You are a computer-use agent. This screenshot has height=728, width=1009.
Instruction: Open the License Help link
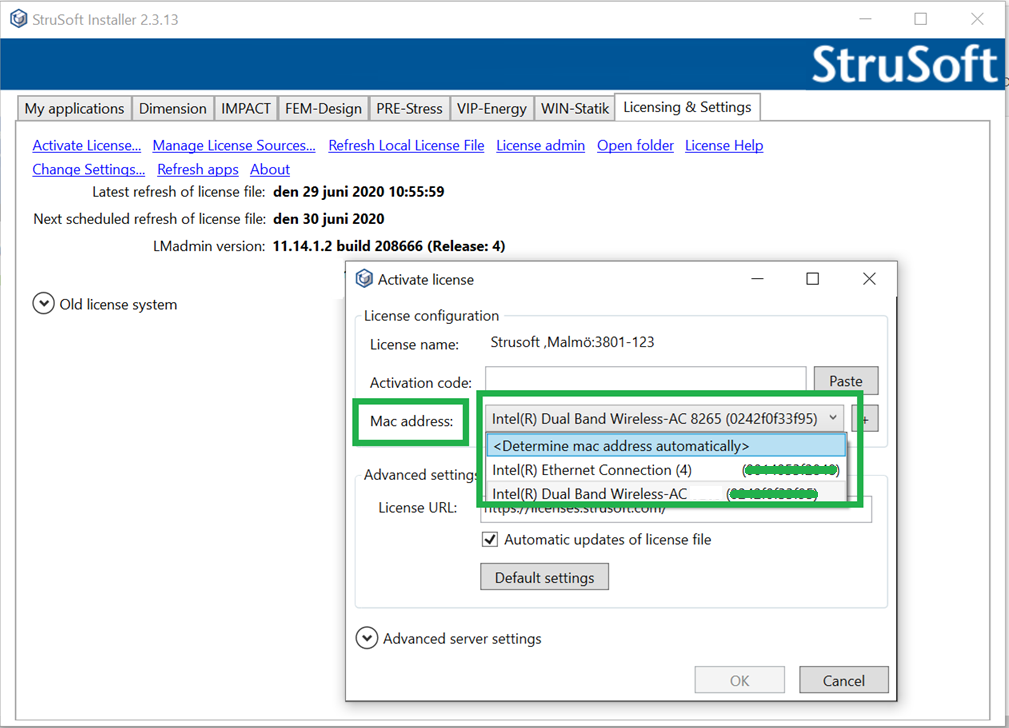[724, 145]
